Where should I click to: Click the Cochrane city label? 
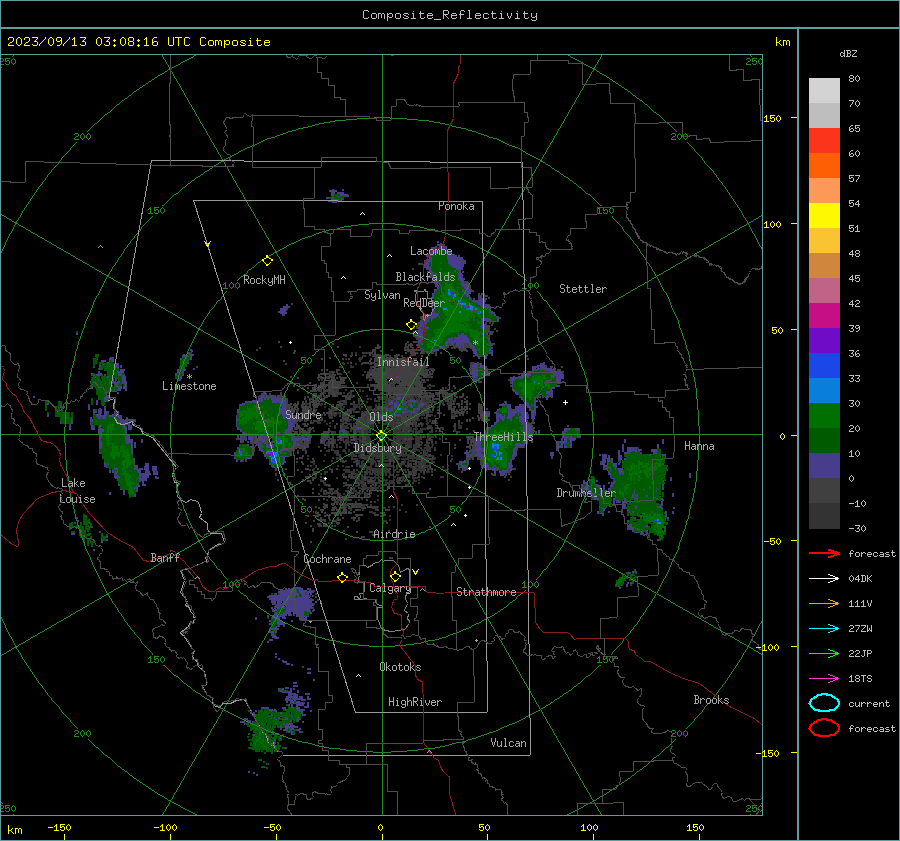(327, 559)
